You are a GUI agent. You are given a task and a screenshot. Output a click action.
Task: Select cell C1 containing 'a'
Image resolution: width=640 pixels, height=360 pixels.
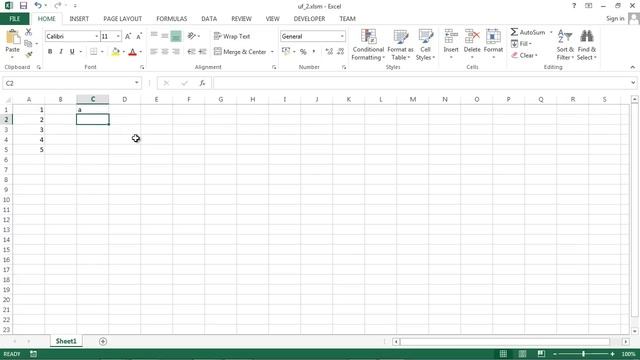pos(93,109)
